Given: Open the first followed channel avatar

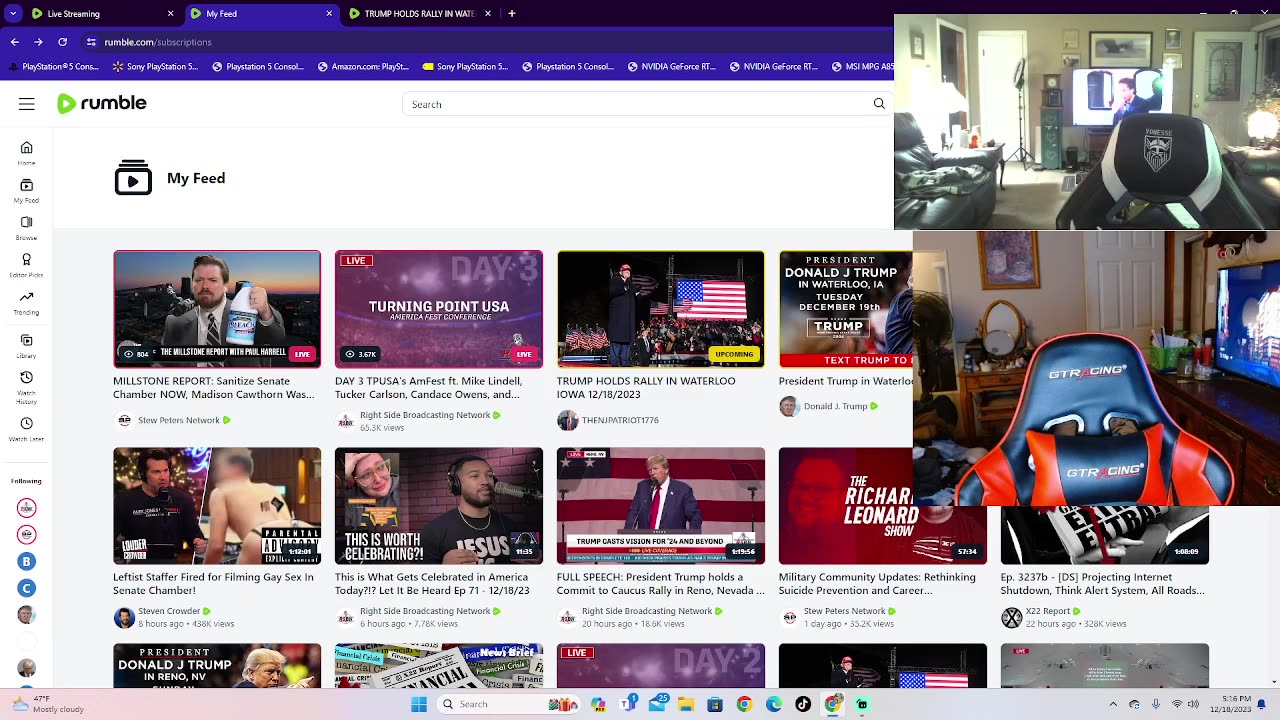Looking at the screenshot, I should click(27, 508).
